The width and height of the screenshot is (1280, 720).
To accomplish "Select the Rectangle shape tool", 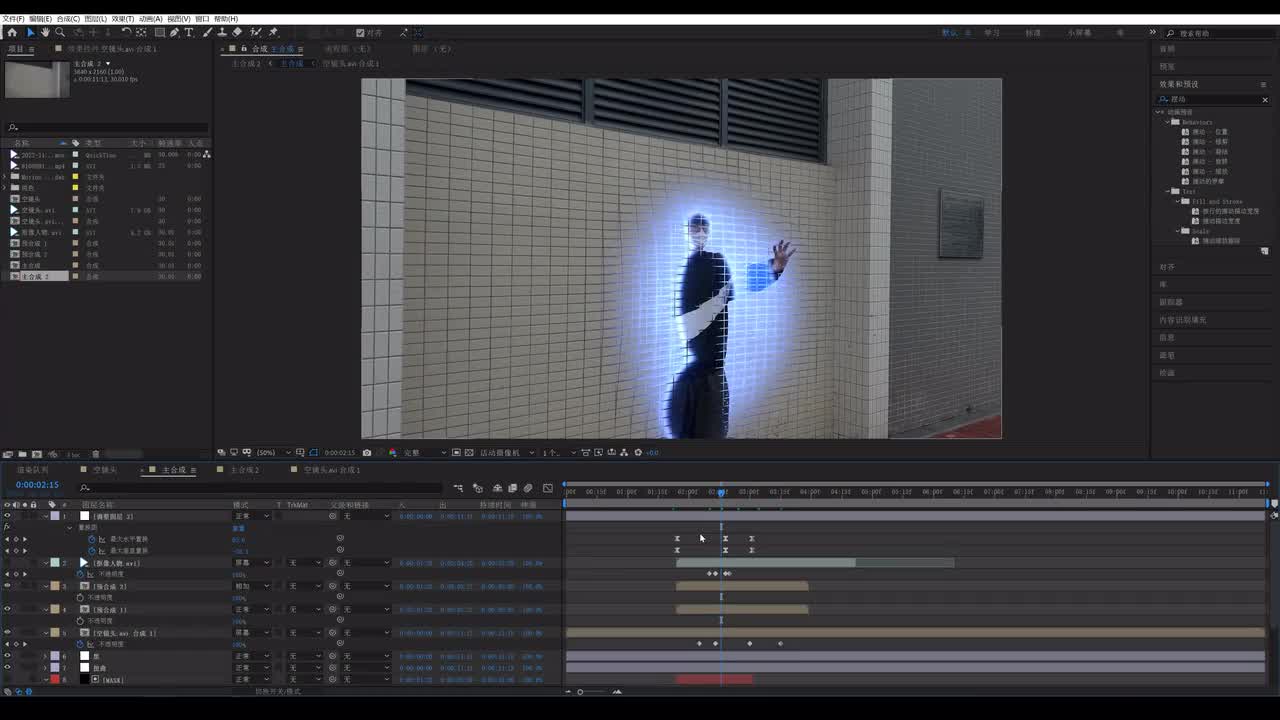I will (x=159, y=32).
